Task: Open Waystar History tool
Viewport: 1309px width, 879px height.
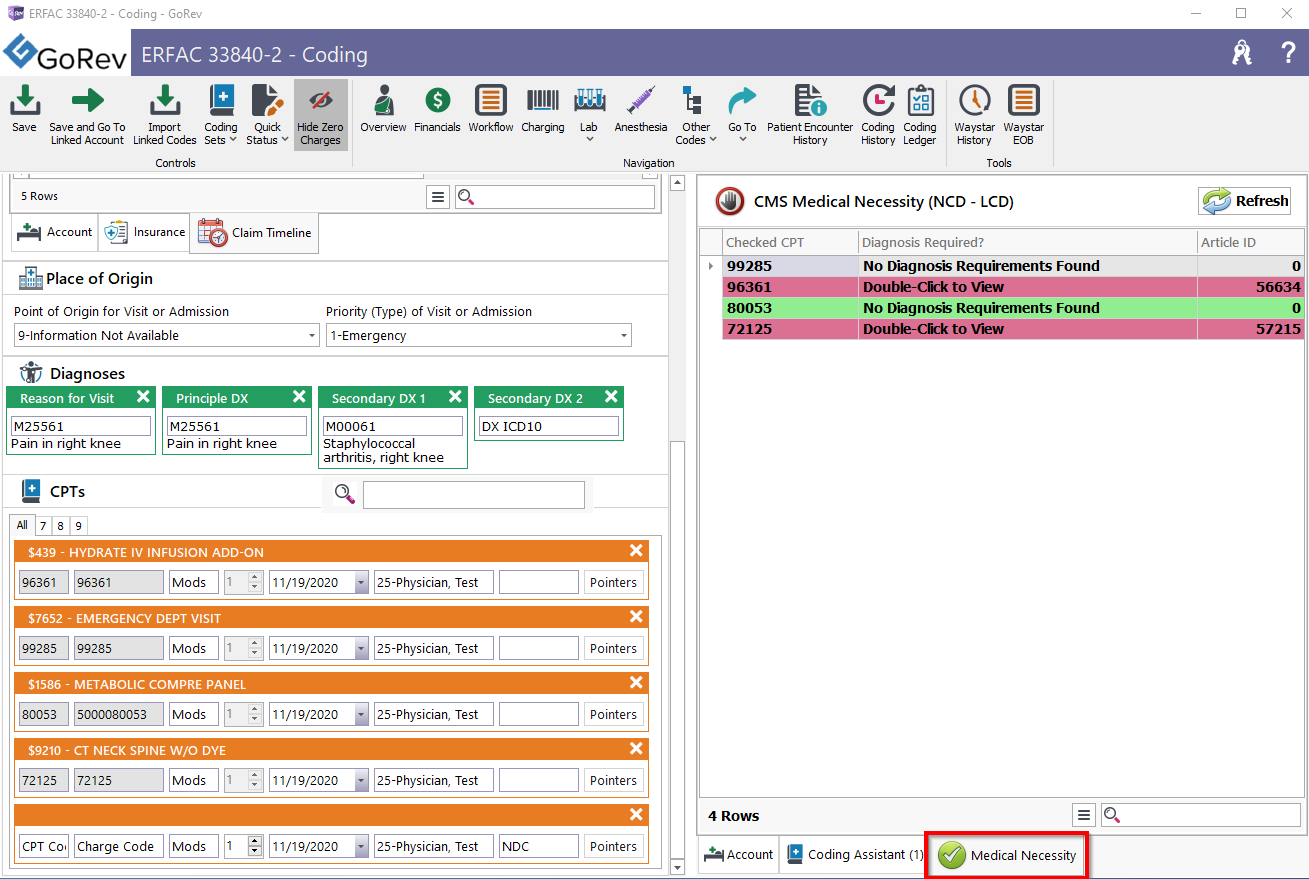Action: [x=974, y=115]
